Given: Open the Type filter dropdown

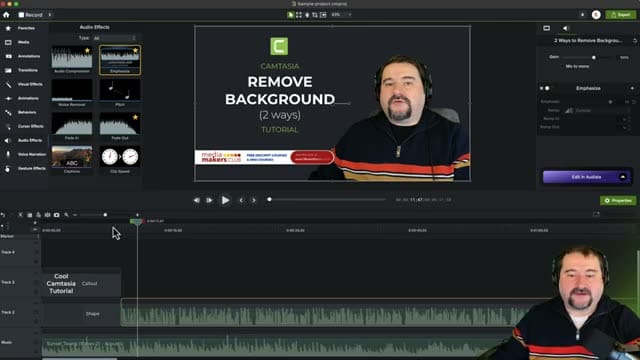Looking at the screenshot, I should point(115,38).
